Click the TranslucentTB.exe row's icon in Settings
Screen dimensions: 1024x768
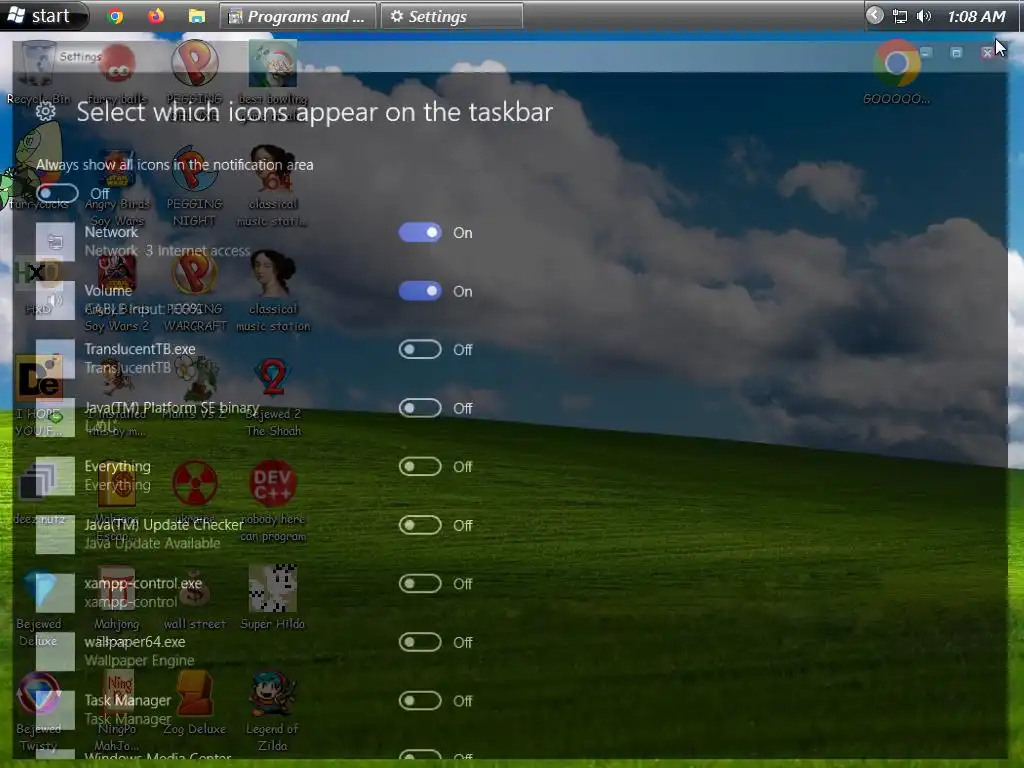[56, 359]
